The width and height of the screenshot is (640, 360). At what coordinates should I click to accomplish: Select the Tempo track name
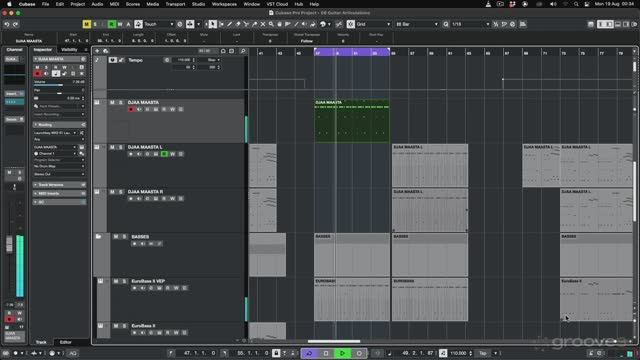[136, 60]
